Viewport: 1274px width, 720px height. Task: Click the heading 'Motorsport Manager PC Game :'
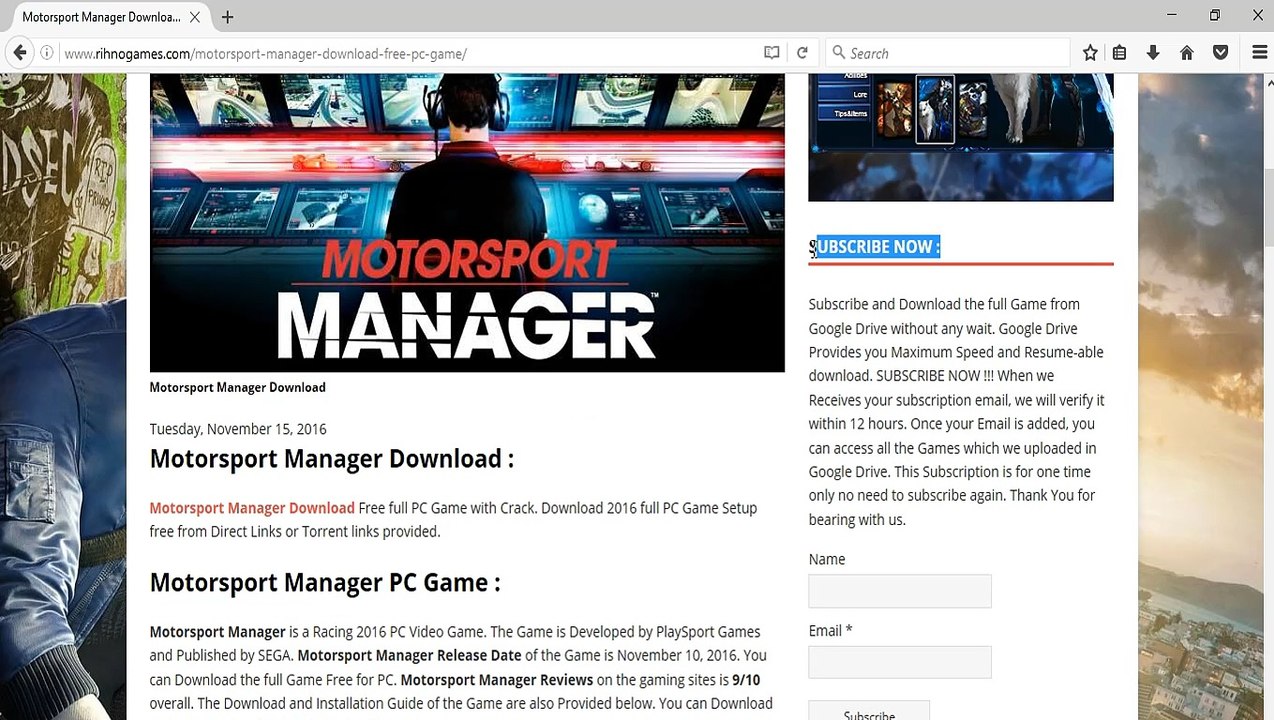pos(325,583)
